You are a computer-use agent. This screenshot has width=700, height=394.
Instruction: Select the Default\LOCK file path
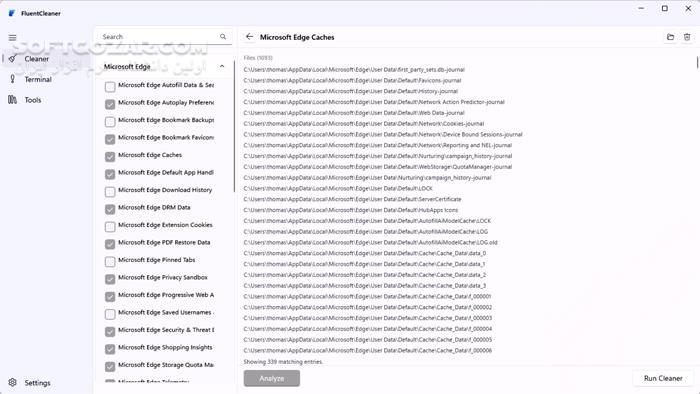(338, 188)
